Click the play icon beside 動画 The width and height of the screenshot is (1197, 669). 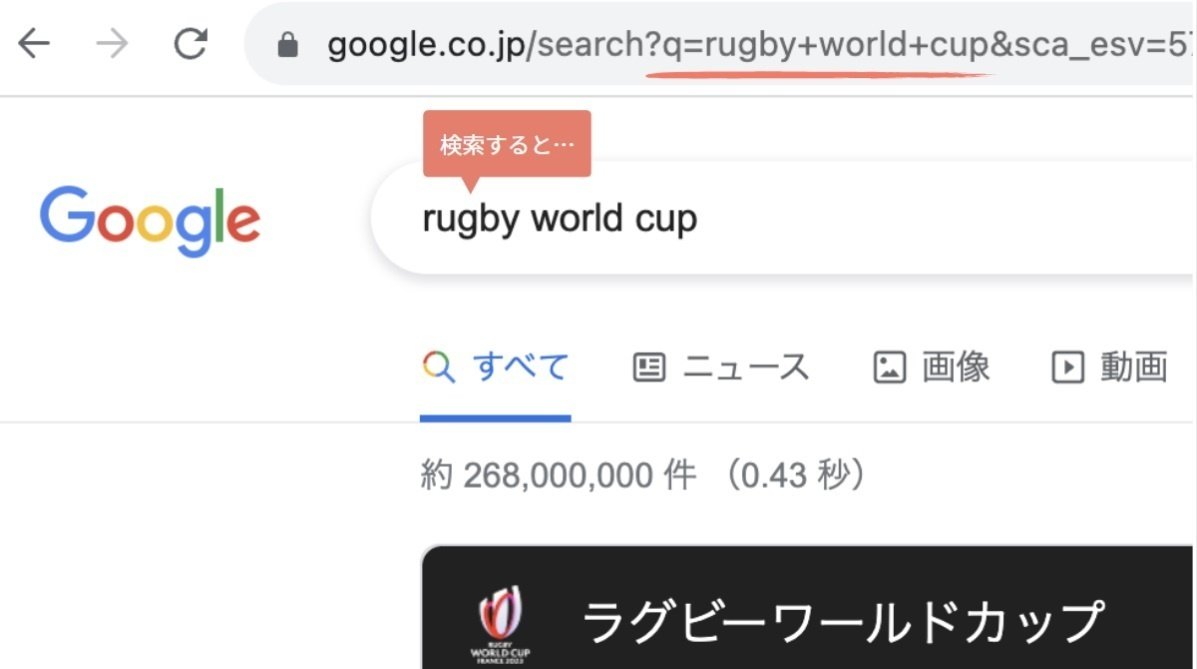1067,367
